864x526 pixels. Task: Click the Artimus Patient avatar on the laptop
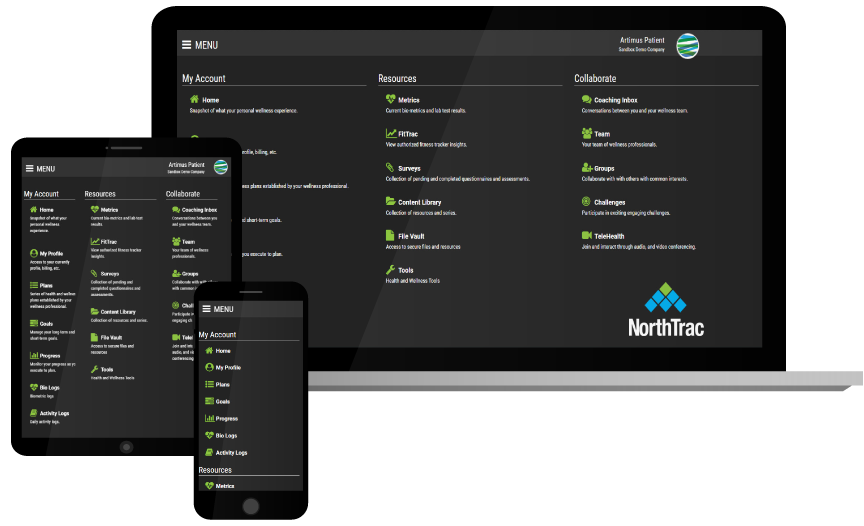(x=688, y=46)
